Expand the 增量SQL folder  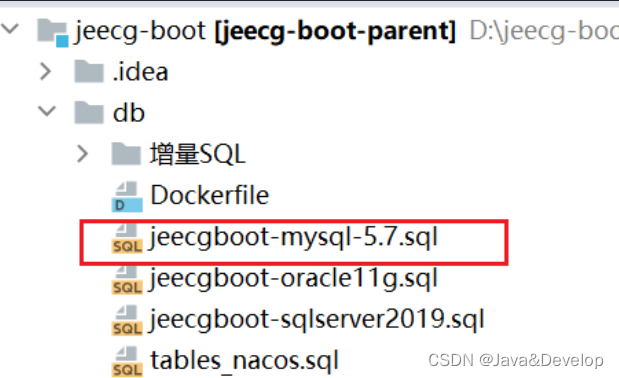tap(83, 153)
